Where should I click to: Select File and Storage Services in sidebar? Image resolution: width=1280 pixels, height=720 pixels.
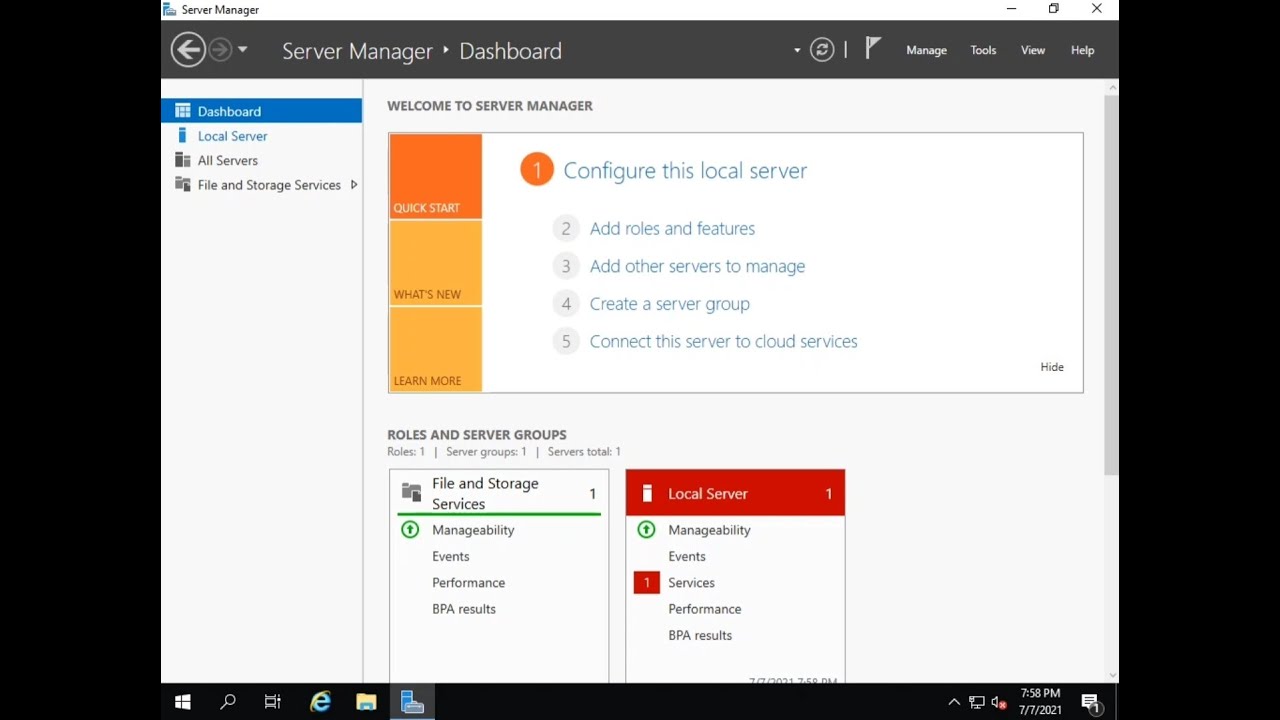(x=262, y=185)
